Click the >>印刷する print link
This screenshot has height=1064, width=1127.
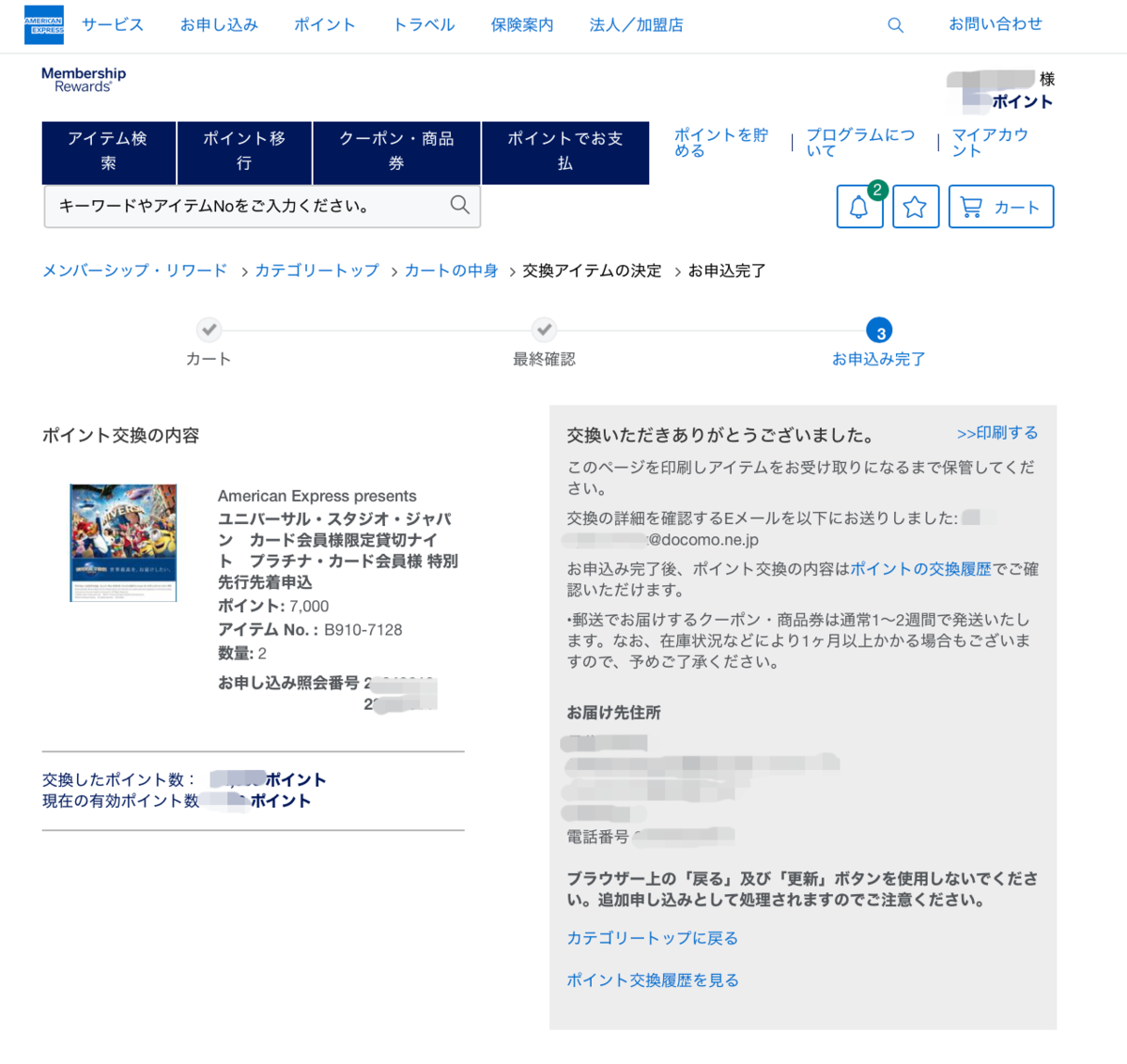click(x=997, y=433)
